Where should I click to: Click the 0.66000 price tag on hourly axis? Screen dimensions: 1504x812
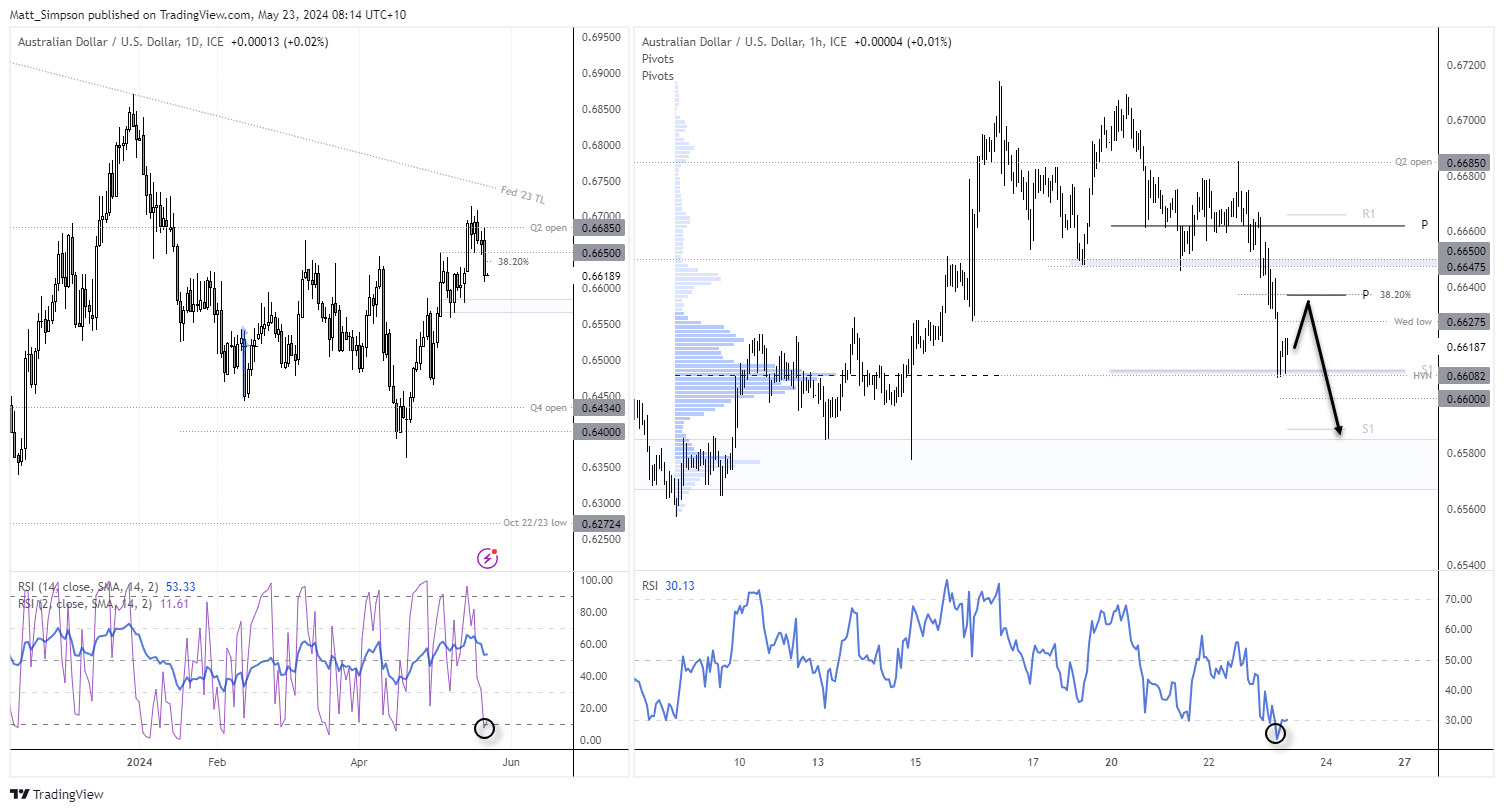pyautogui.click(x=1463, y=398)
